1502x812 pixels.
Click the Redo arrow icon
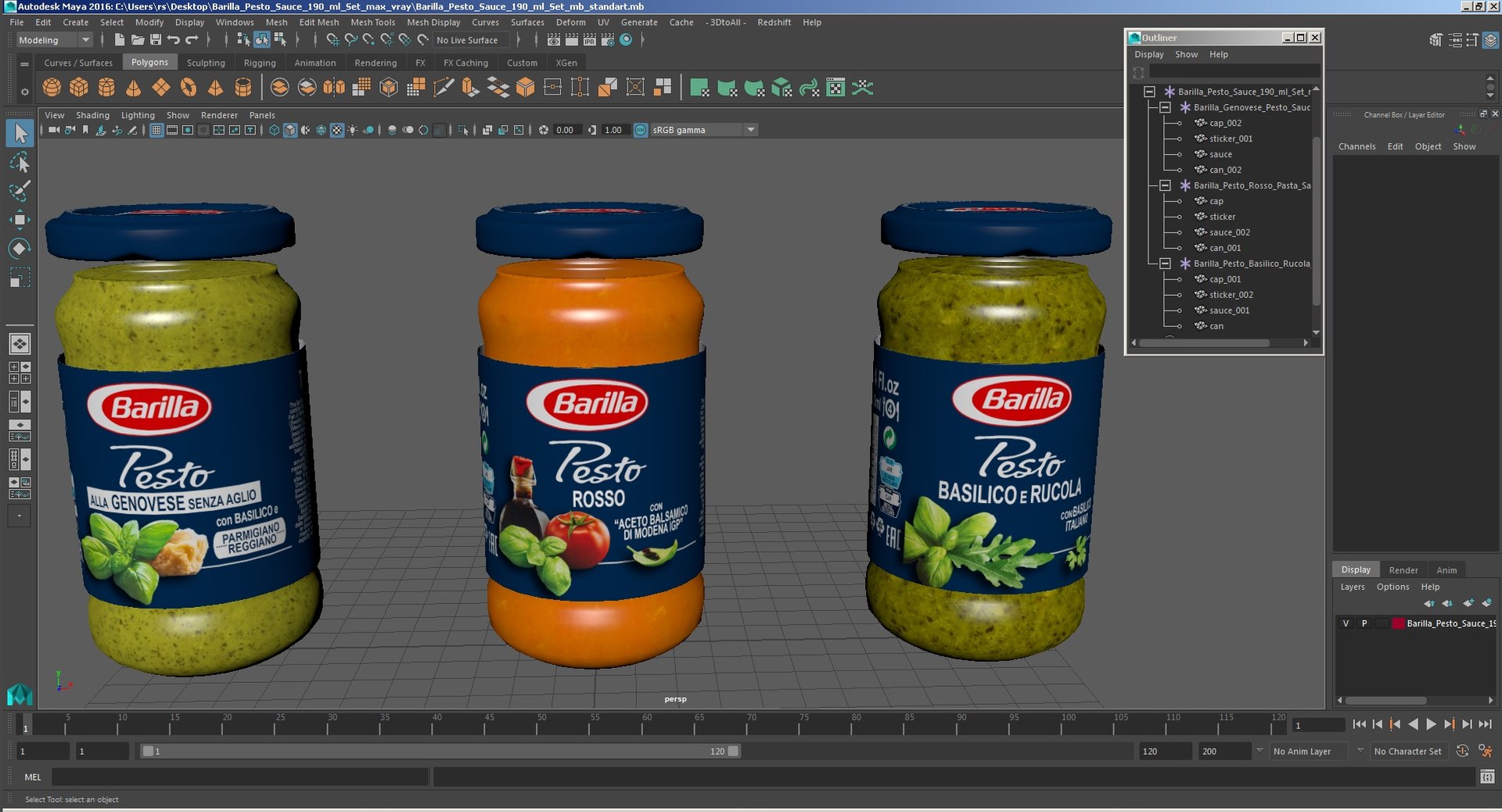click(192, 40)
